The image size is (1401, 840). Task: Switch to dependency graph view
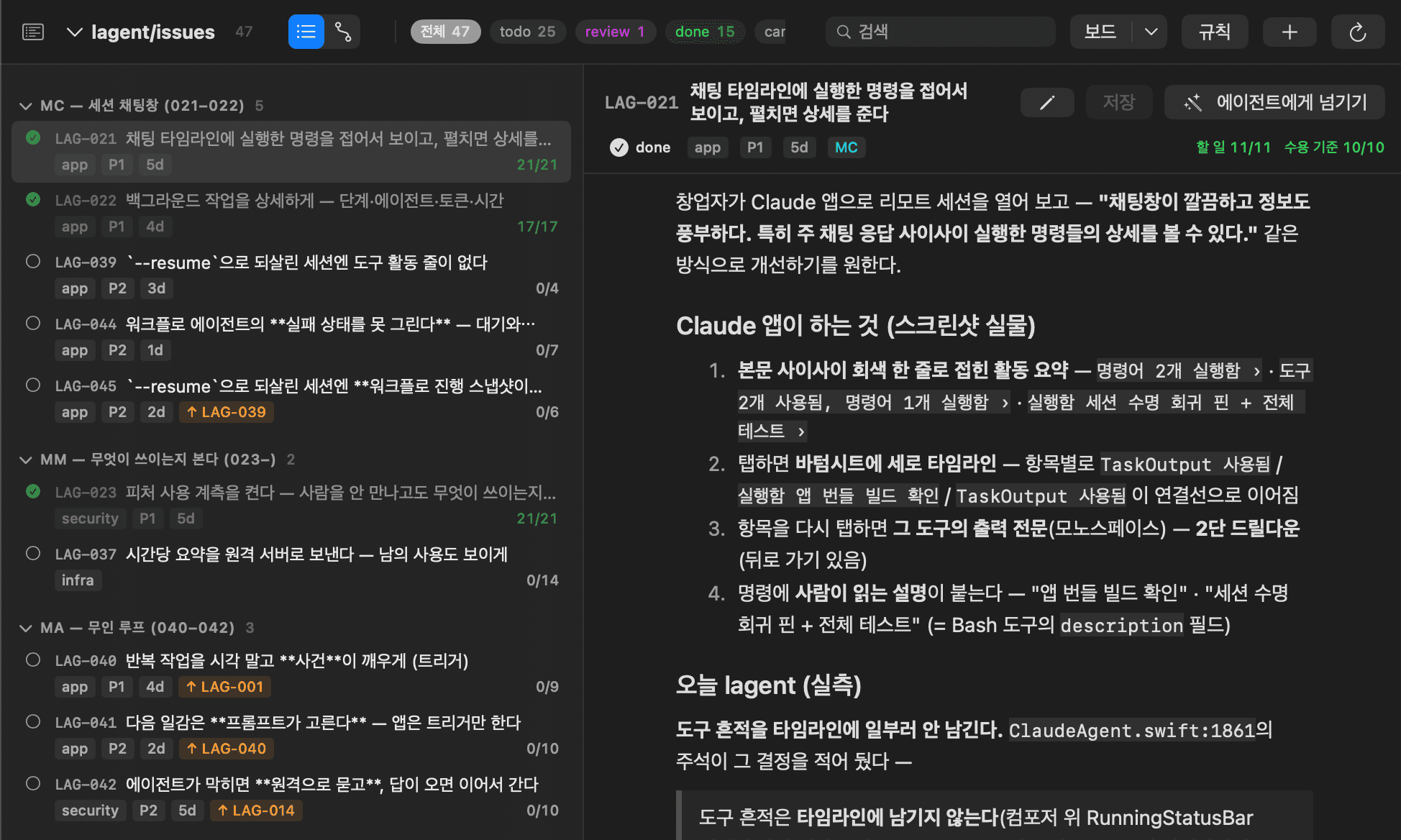[343, 32]
